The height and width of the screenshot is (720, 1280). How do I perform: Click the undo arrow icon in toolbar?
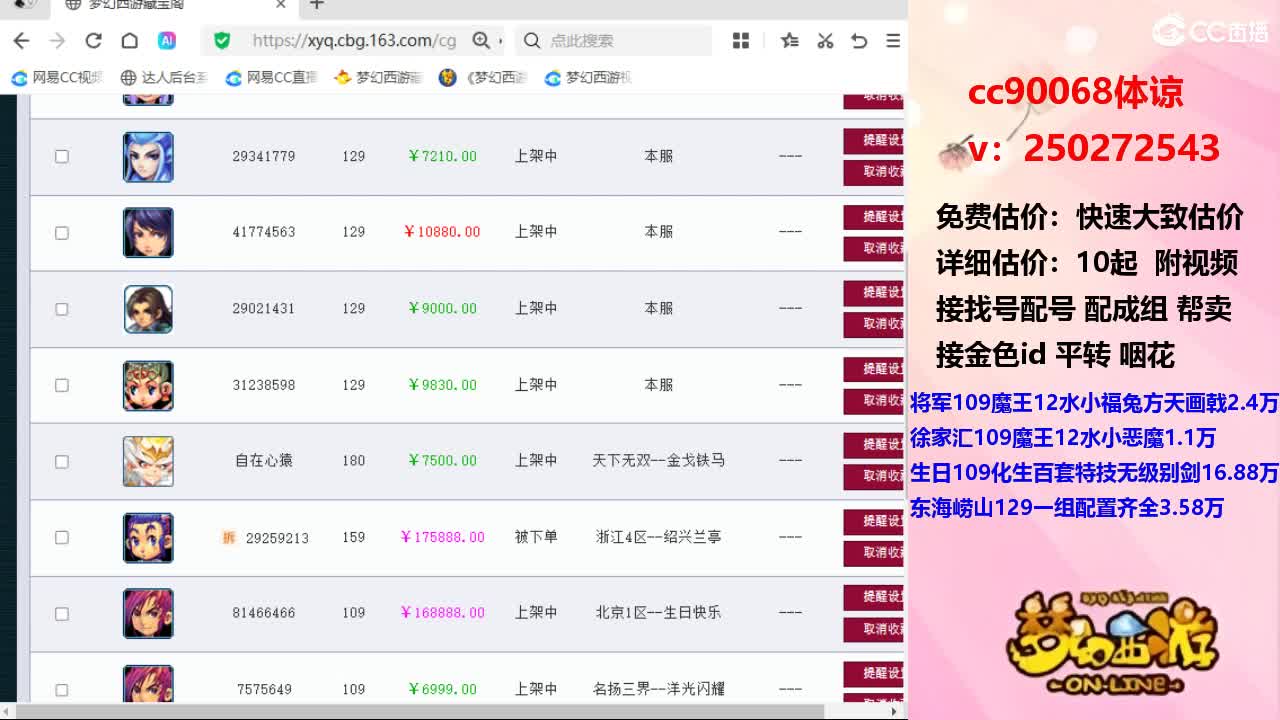(x=859, y=41)
